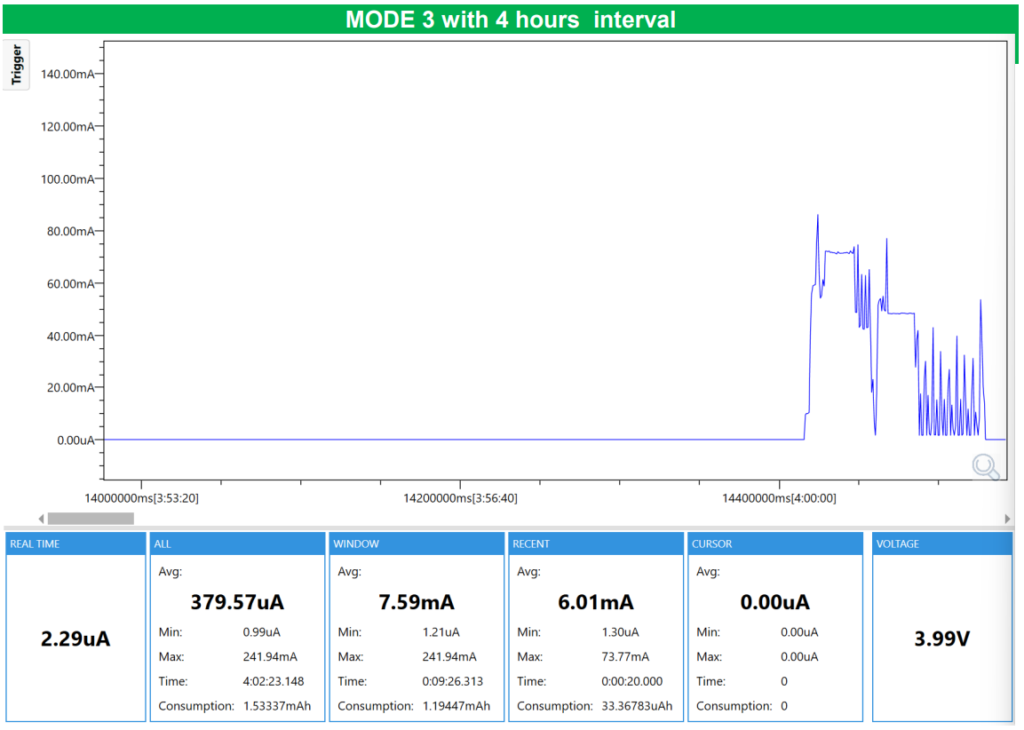This screenshot has height=730, width=1024.
Task: Click the MODE 3 green title banner
Action: pos(510,20)
